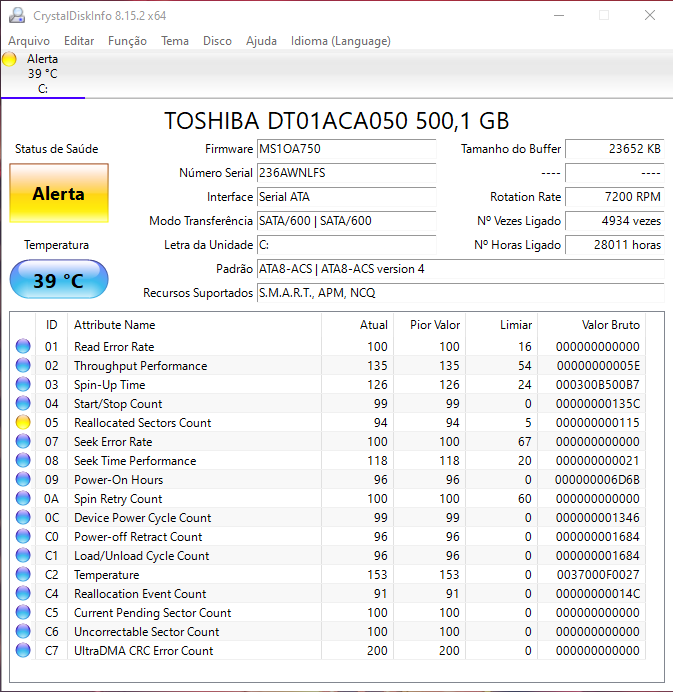The height and width of the screenshot is (692, 673).
Task: Click the disk title TOSHIBA DT01ACA050 500,1 GB
Action: click(337, 120)
